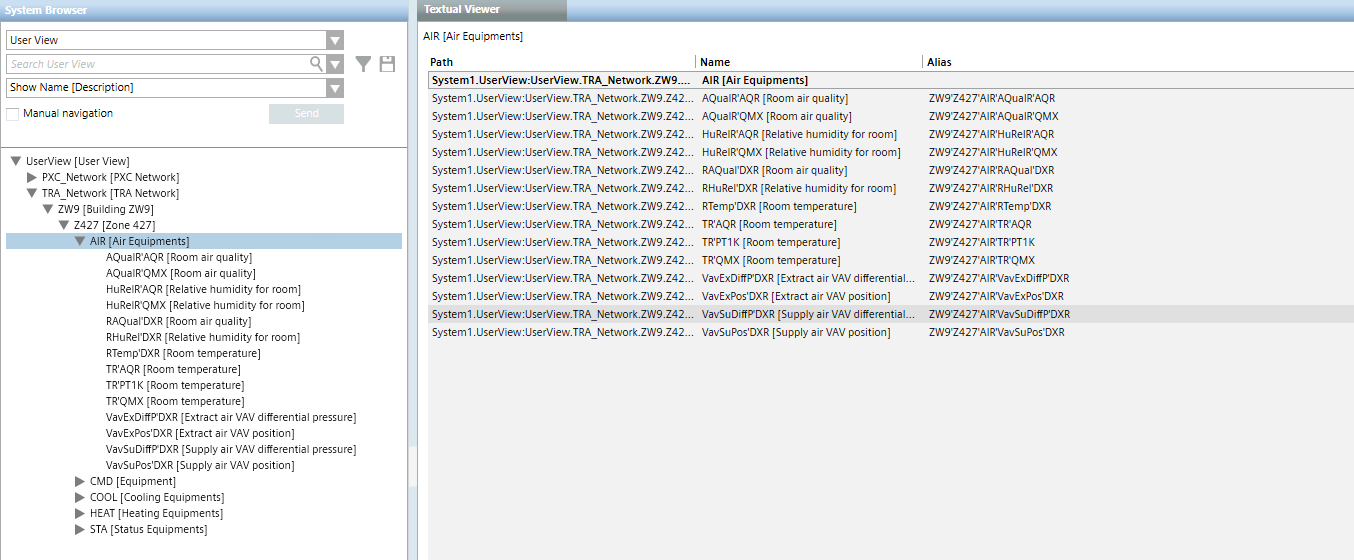The width and height of the screenshot is (1354, 560).
Task: Expand the CMD [Equipment] node
Action: [x=80, y=481]
